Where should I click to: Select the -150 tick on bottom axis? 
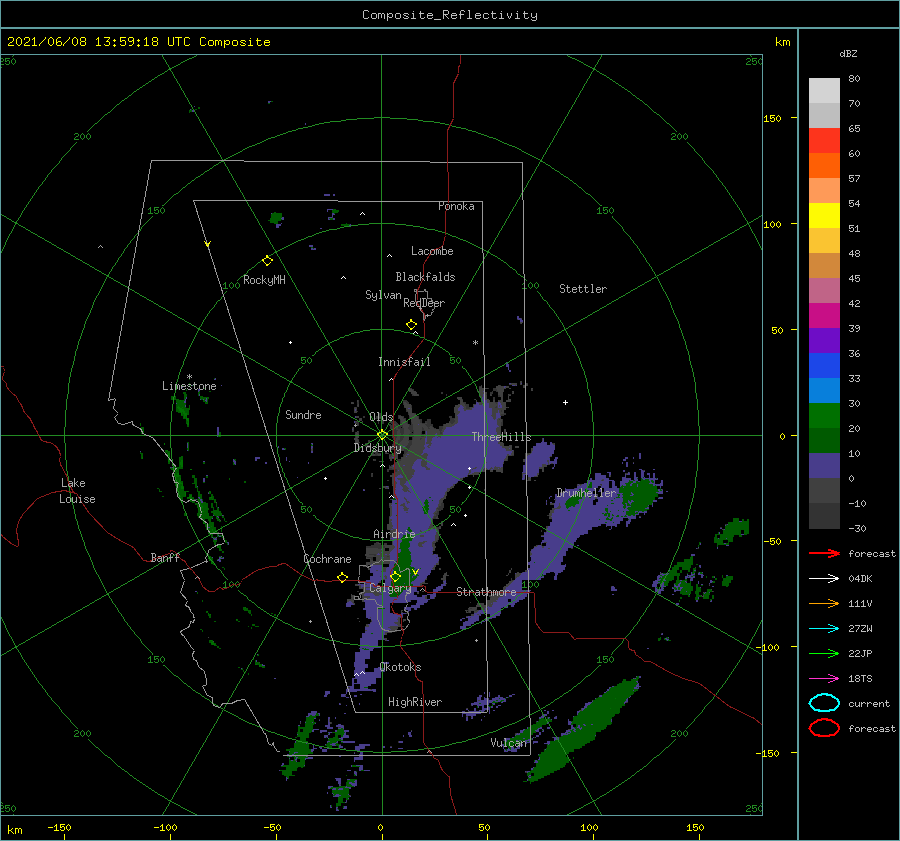click(x=59, y=827)
